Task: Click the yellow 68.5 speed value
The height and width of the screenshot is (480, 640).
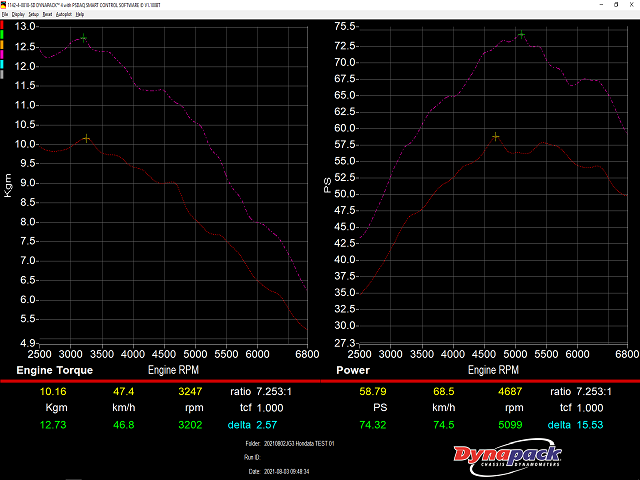Action: [x=444, y=392]
